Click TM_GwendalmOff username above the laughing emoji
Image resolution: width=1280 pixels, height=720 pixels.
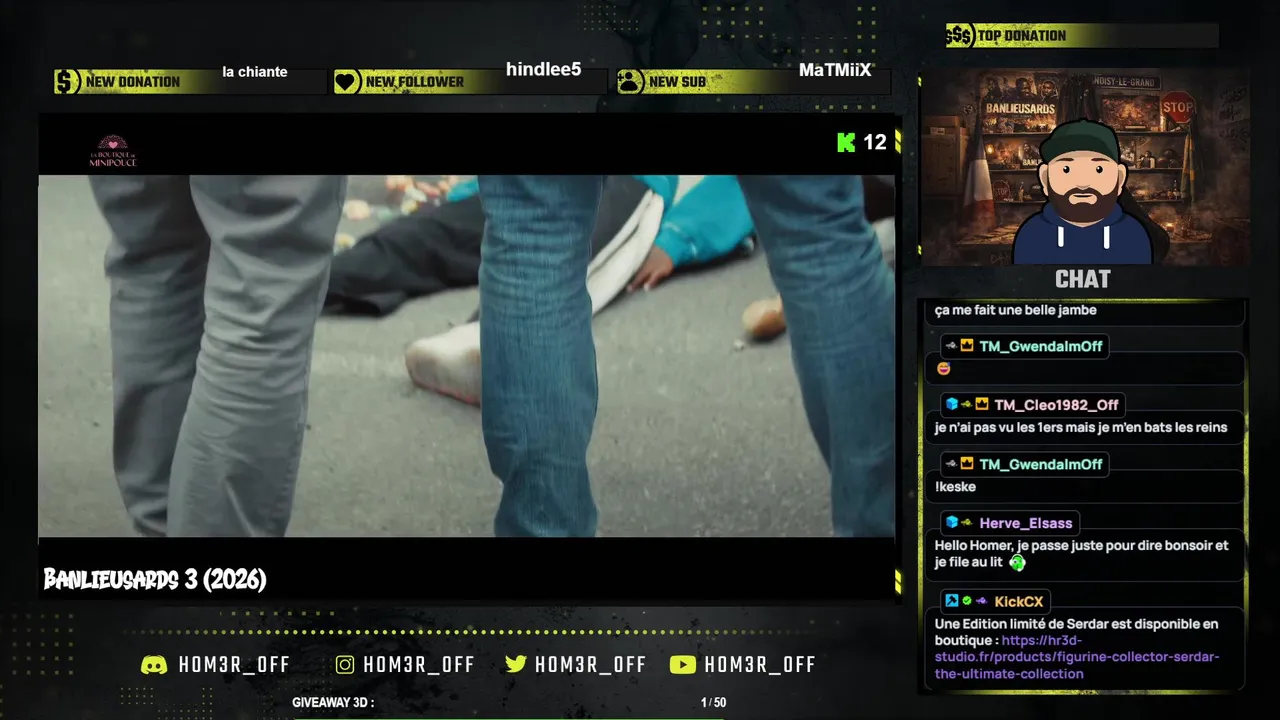1041,346
